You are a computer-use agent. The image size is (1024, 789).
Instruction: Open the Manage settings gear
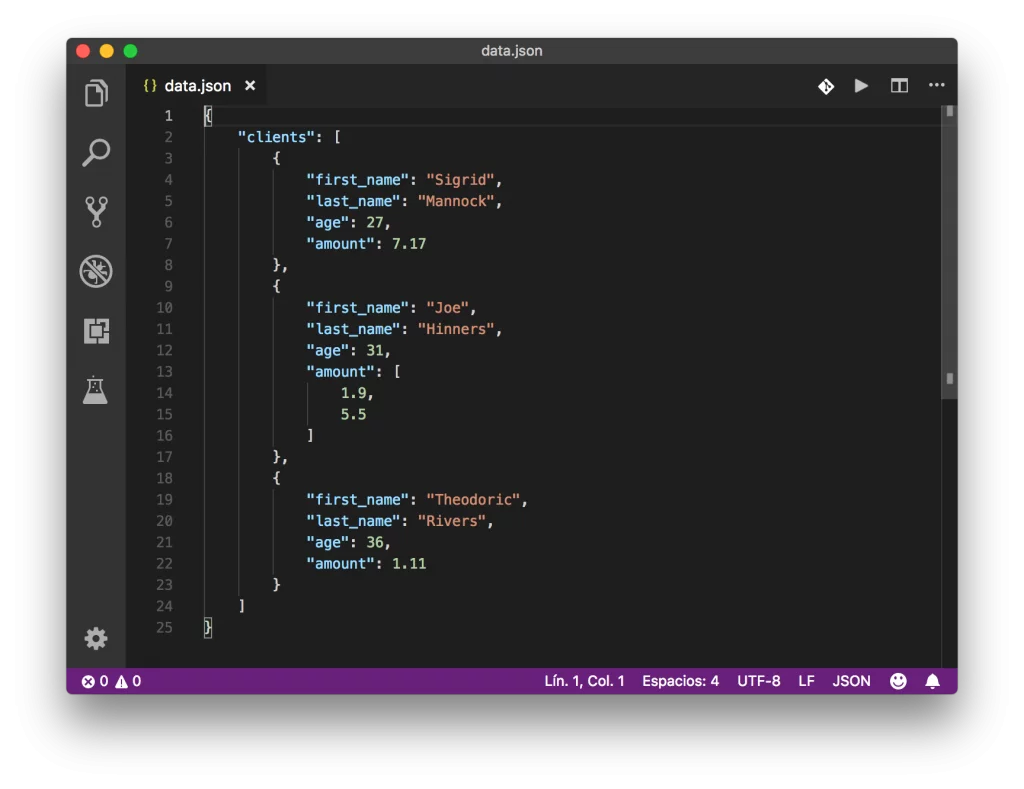click(x=96, y=638)
